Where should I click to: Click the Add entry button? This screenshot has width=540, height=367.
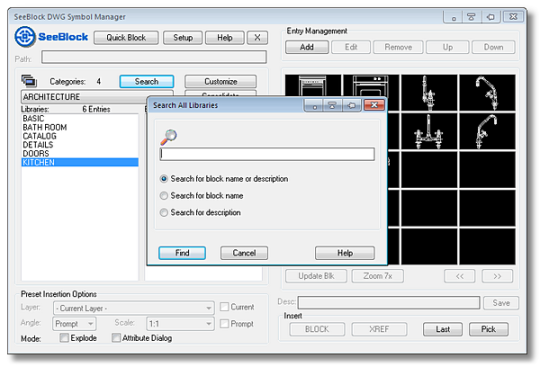click(307, 47)
